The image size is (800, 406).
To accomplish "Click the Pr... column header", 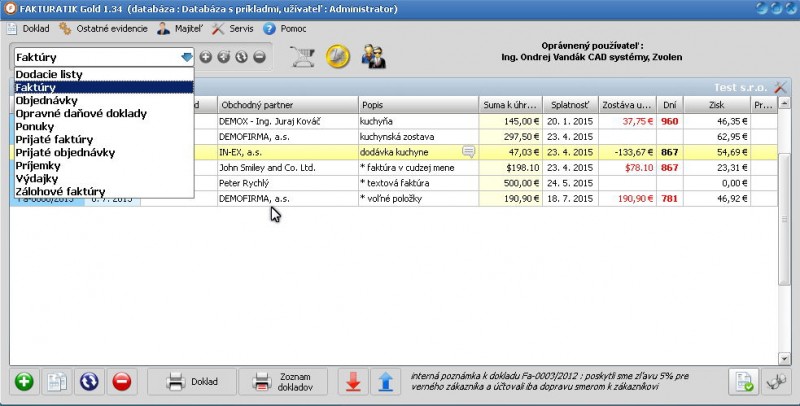I will [x=764, y=105].
